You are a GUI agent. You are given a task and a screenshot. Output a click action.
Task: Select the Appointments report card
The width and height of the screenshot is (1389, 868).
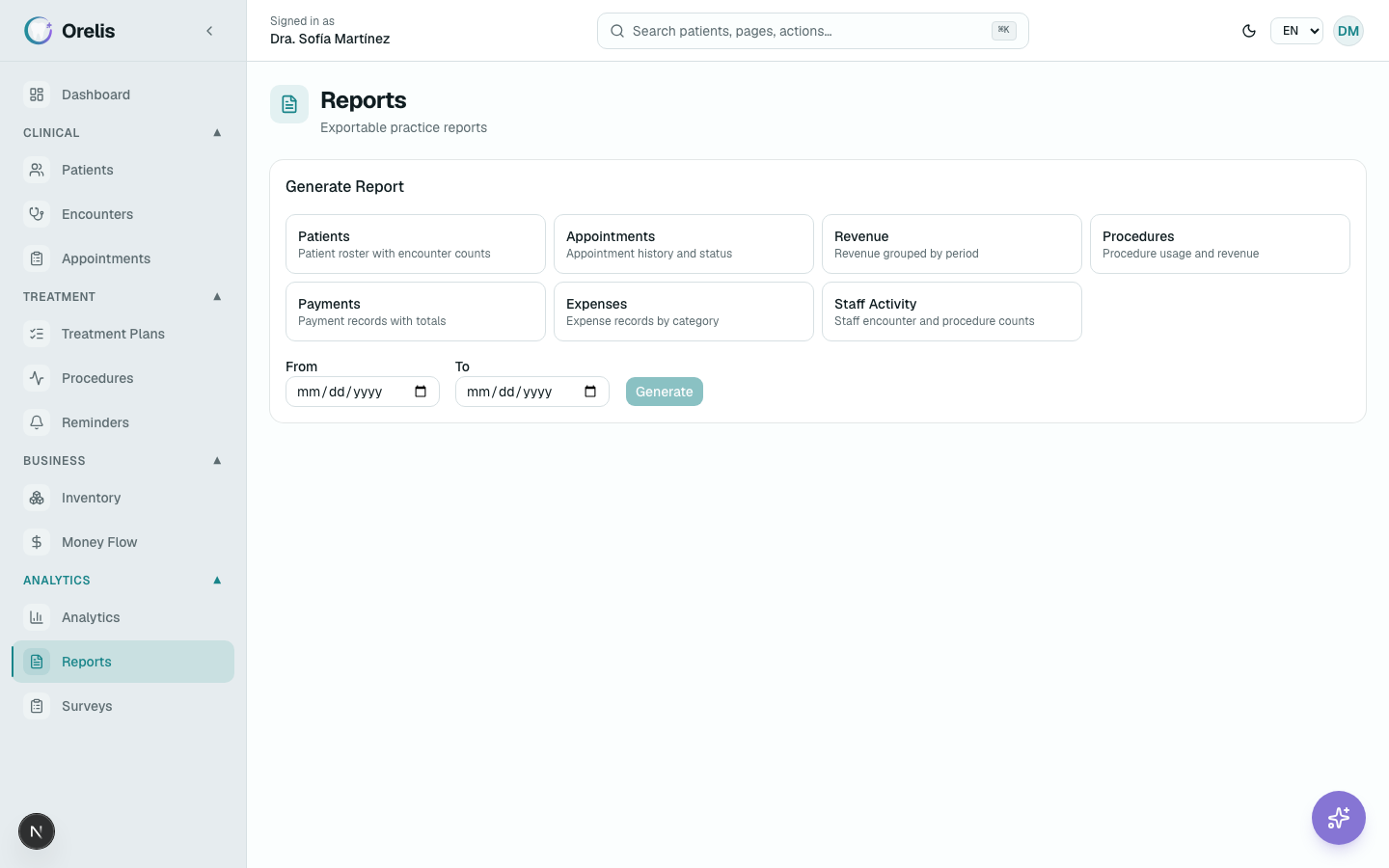click(684, 244)
